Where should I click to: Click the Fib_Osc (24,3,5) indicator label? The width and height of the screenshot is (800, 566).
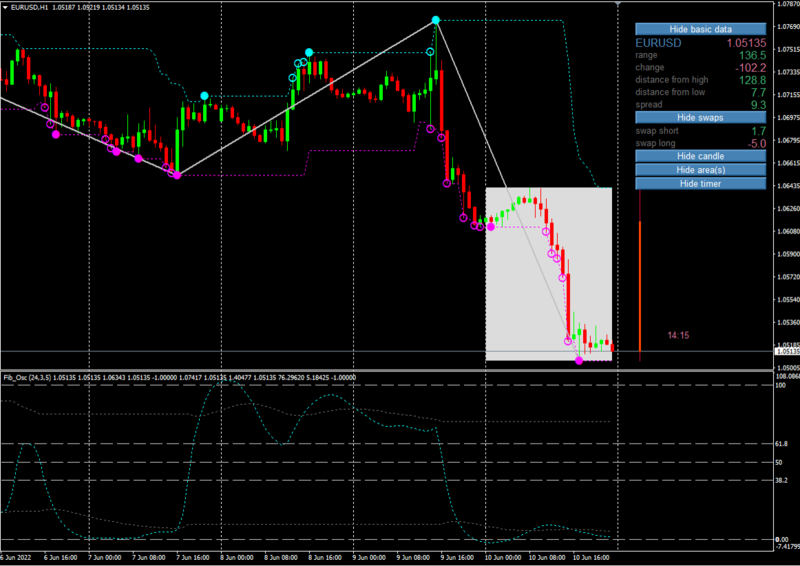(x=27, y=378)
